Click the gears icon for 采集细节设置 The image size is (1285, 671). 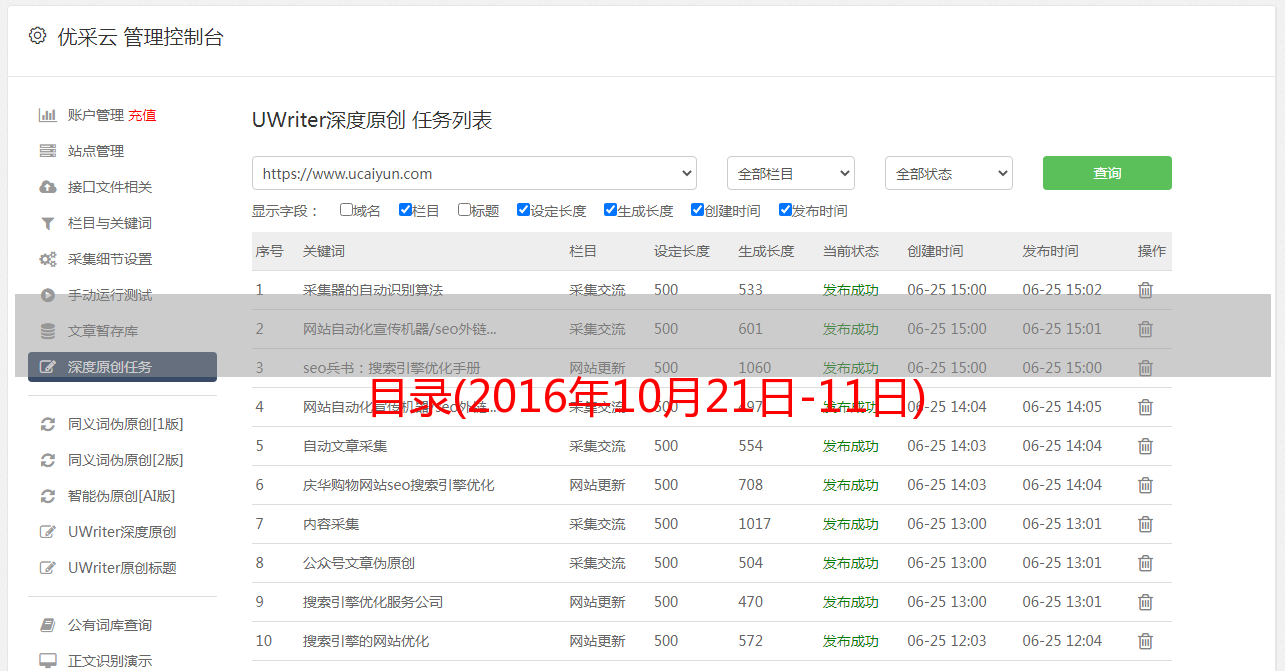coord(47,259)
